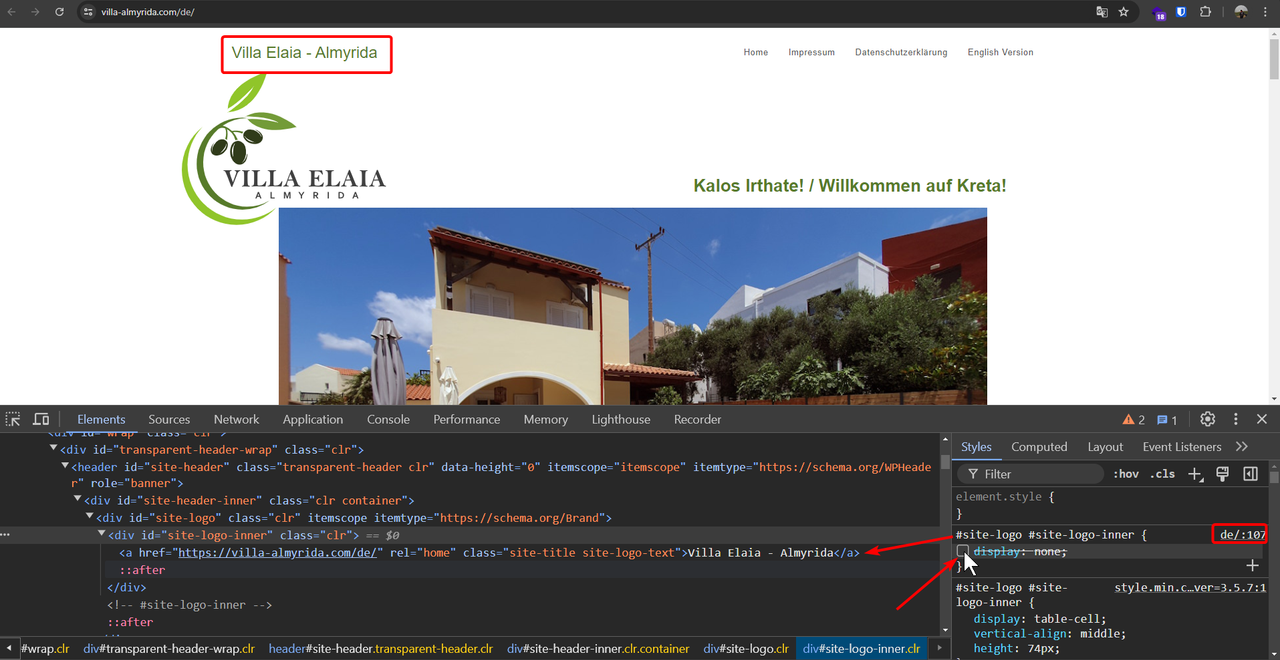Open purple extension with 18 badge
The width and height of the screenshot is (1280, 660).
pos(1159,13)
